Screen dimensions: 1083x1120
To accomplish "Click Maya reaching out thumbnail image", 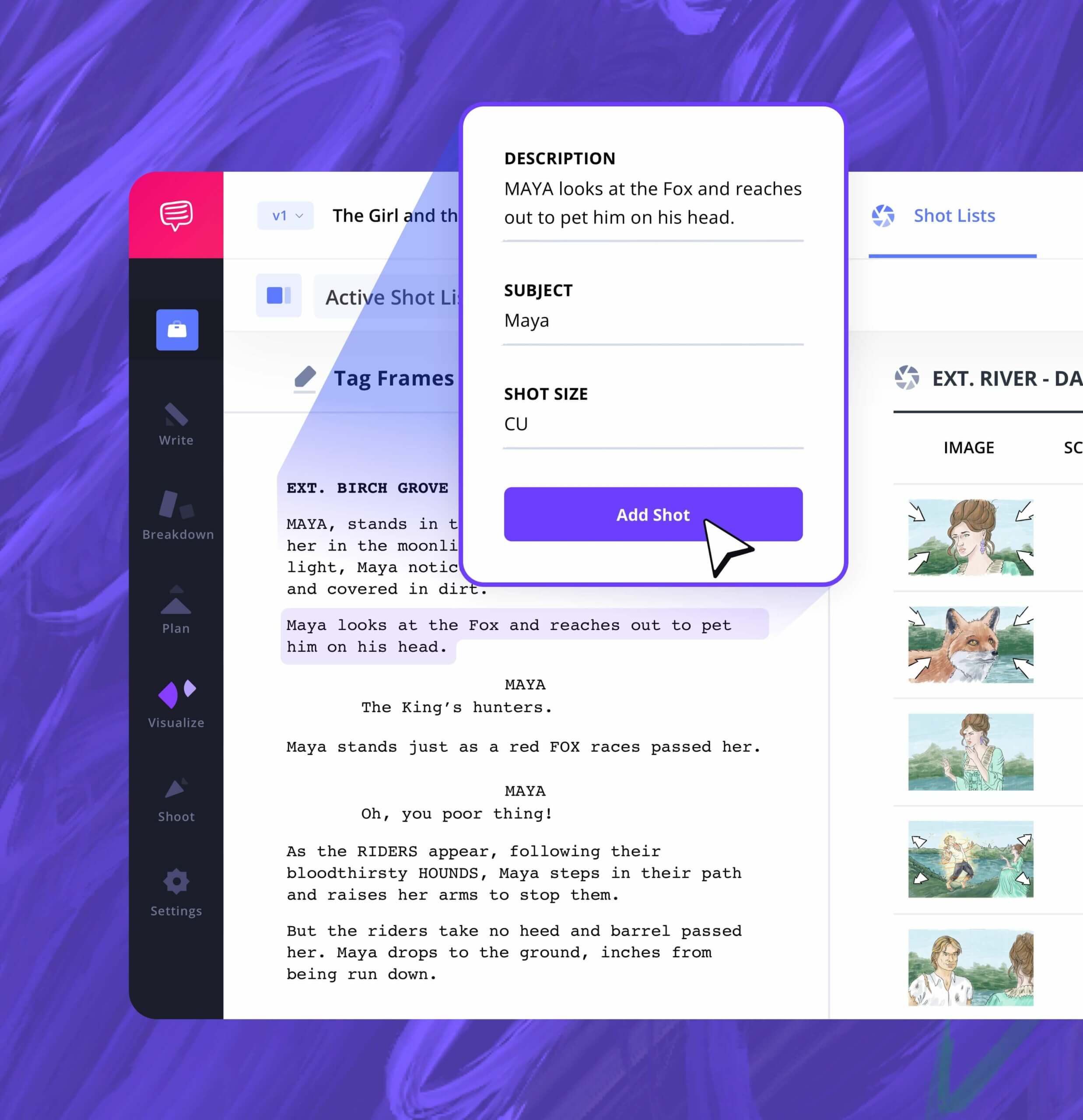I will (x=967, y=750).
